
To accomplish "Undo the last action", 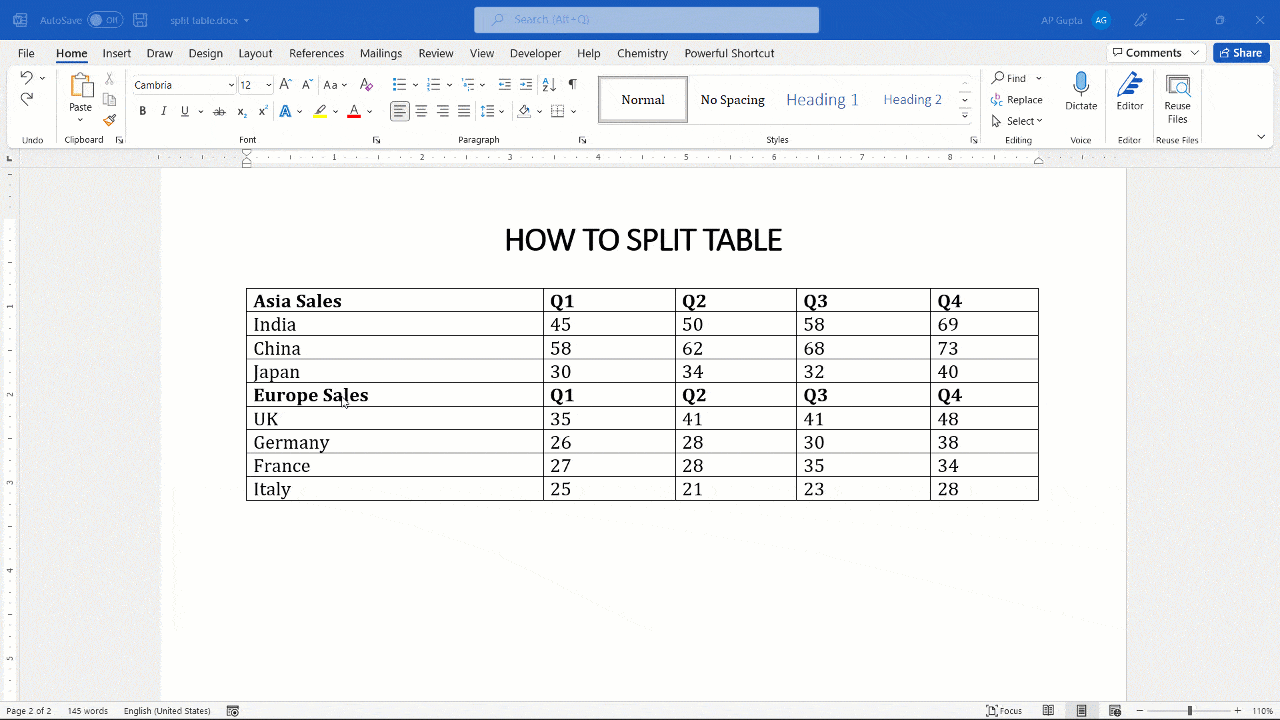I will (25, 77).
